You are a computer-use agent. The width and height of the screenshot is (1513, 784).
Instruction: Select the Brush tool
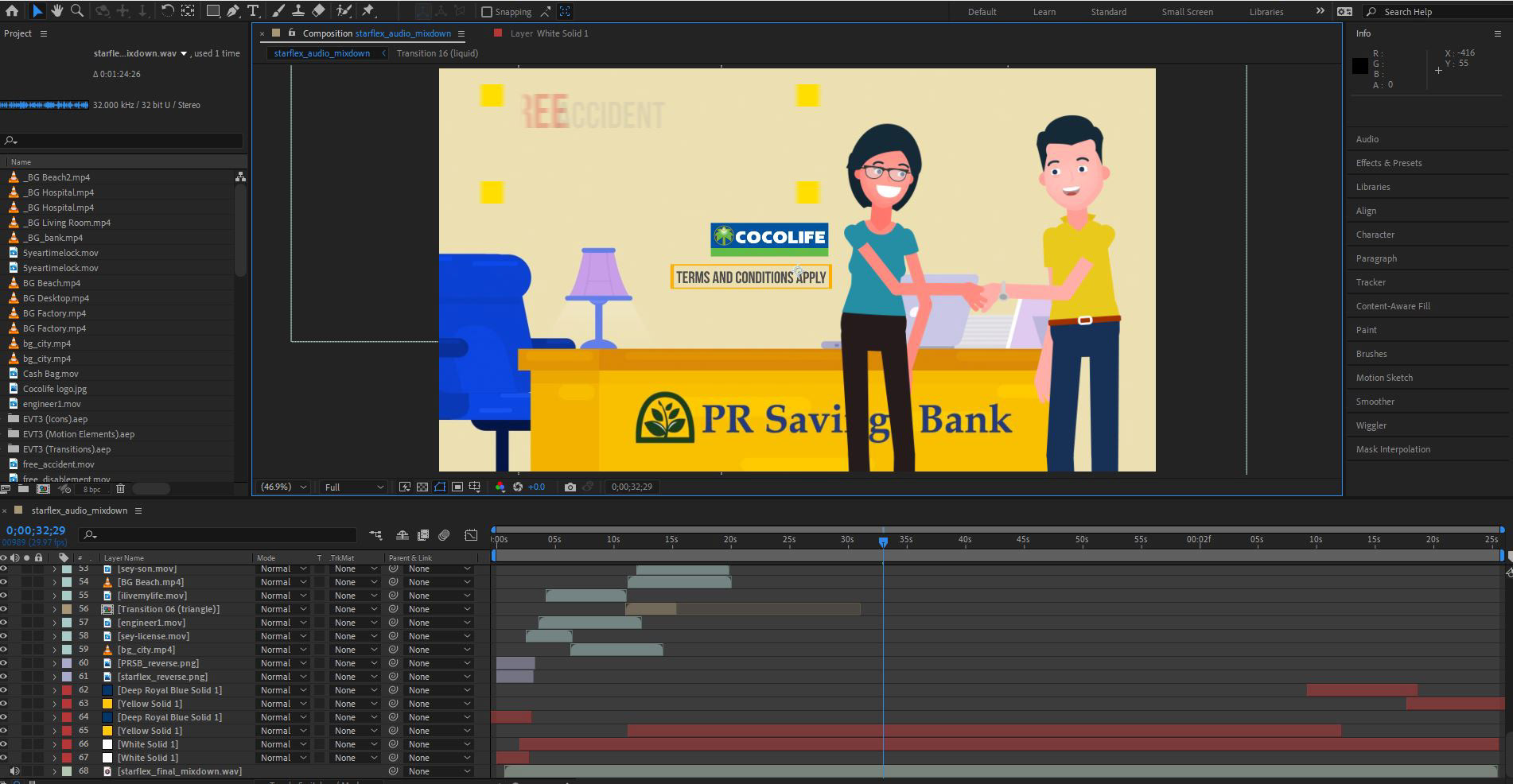tap(278, 10)
